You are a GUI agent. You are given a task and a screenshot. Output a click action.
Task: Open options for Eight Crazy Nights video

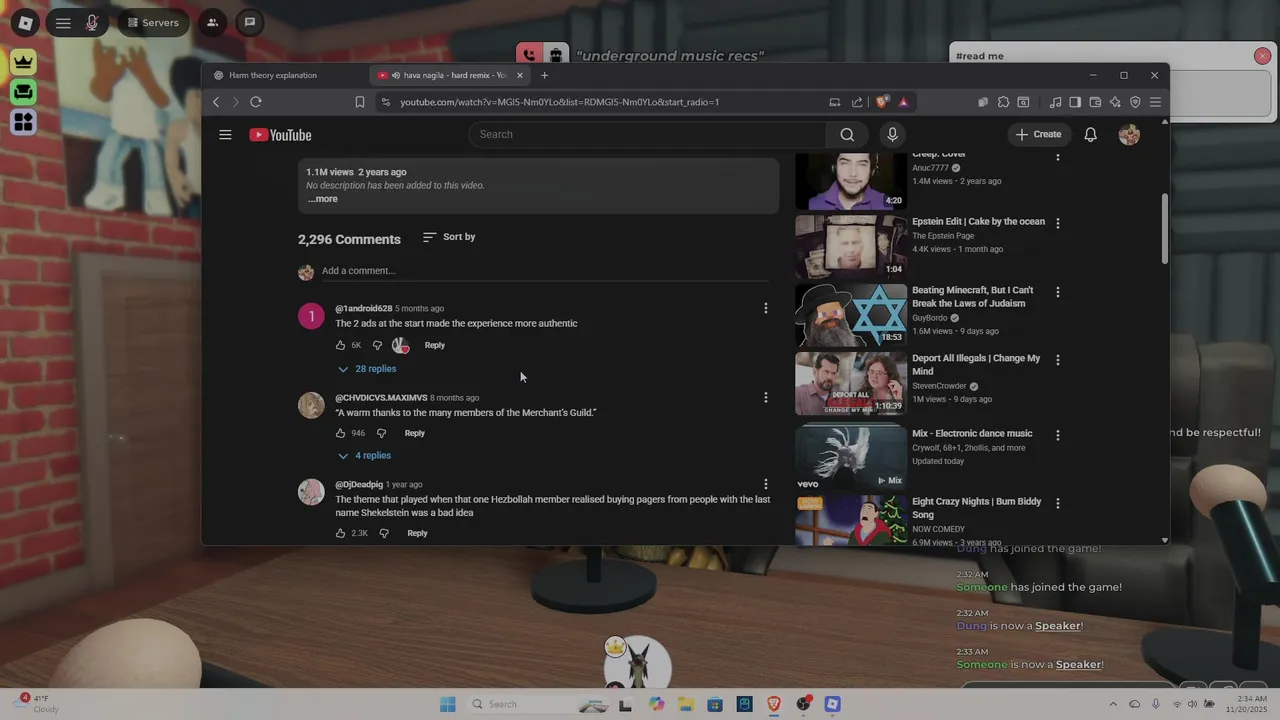tap(1057, 503)
